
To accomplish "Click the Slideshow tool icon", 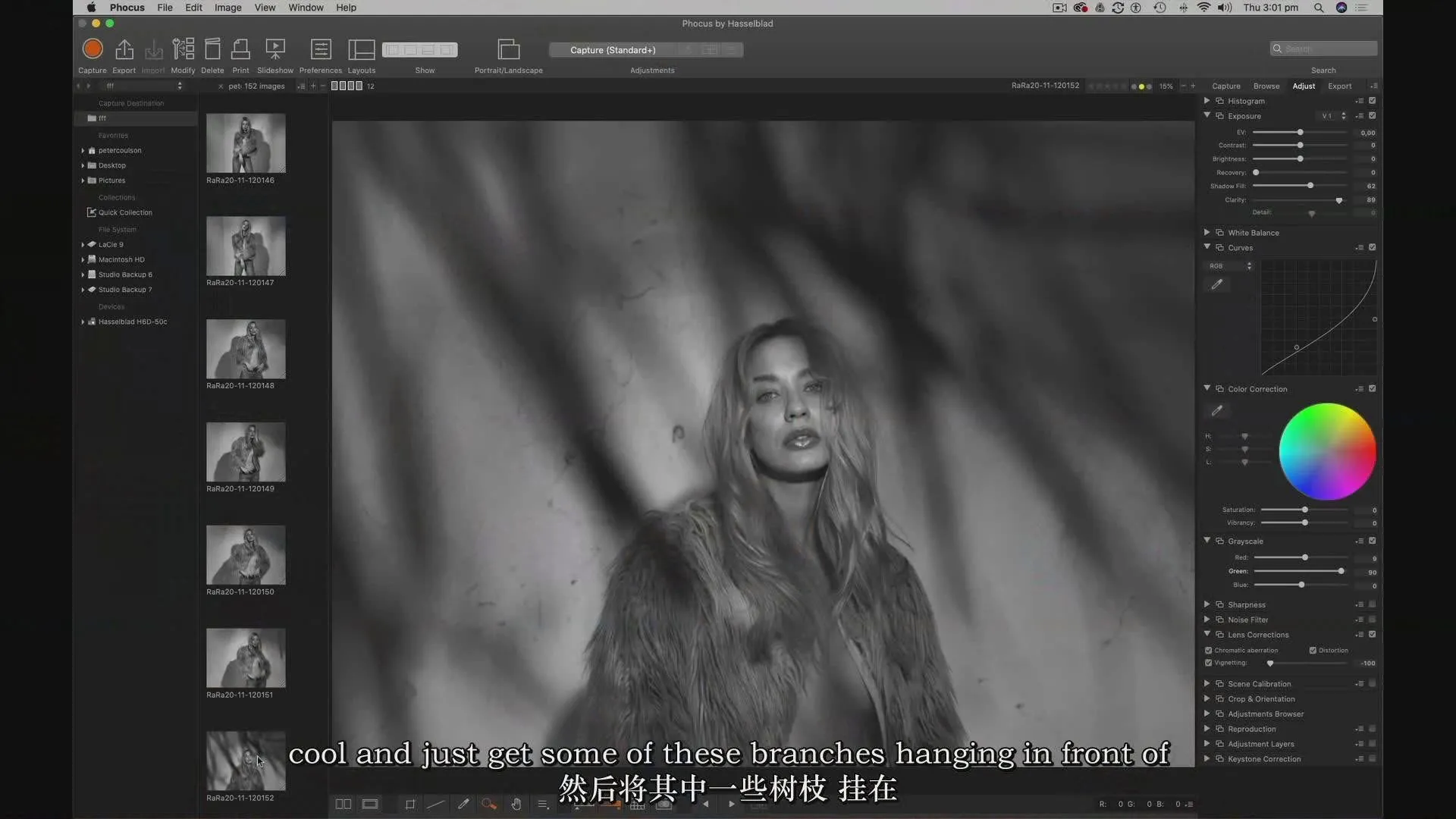I will 276,49.
